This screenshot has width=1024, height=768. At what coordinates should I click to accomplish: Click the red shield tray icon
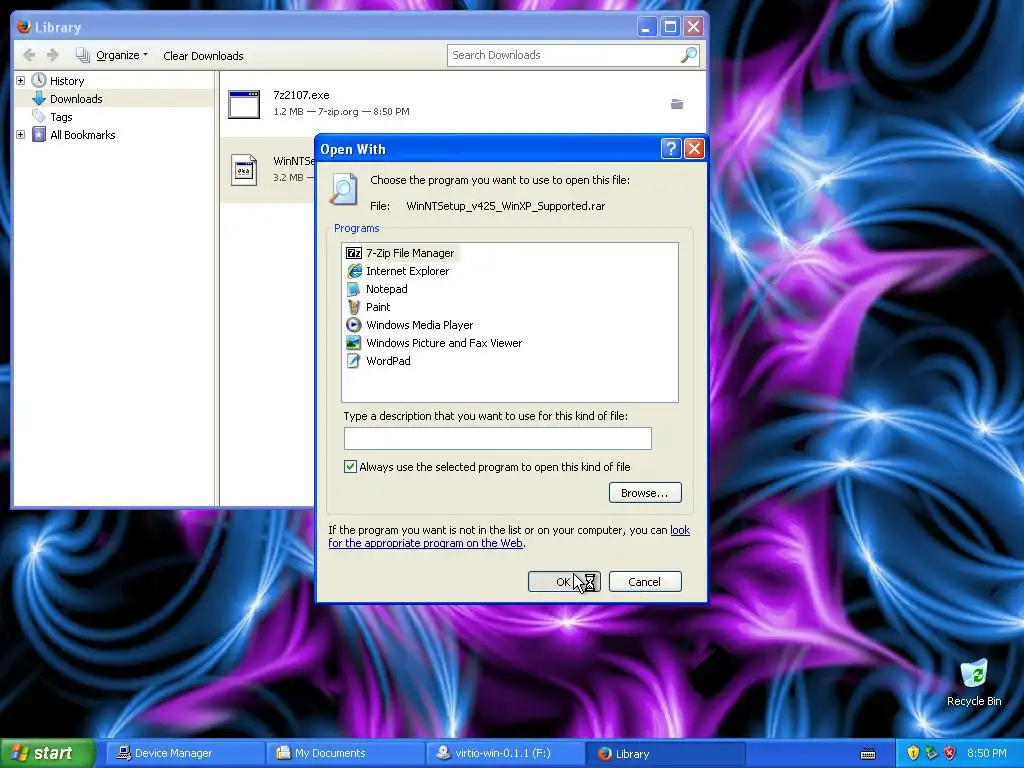click(x=950, y=753)
